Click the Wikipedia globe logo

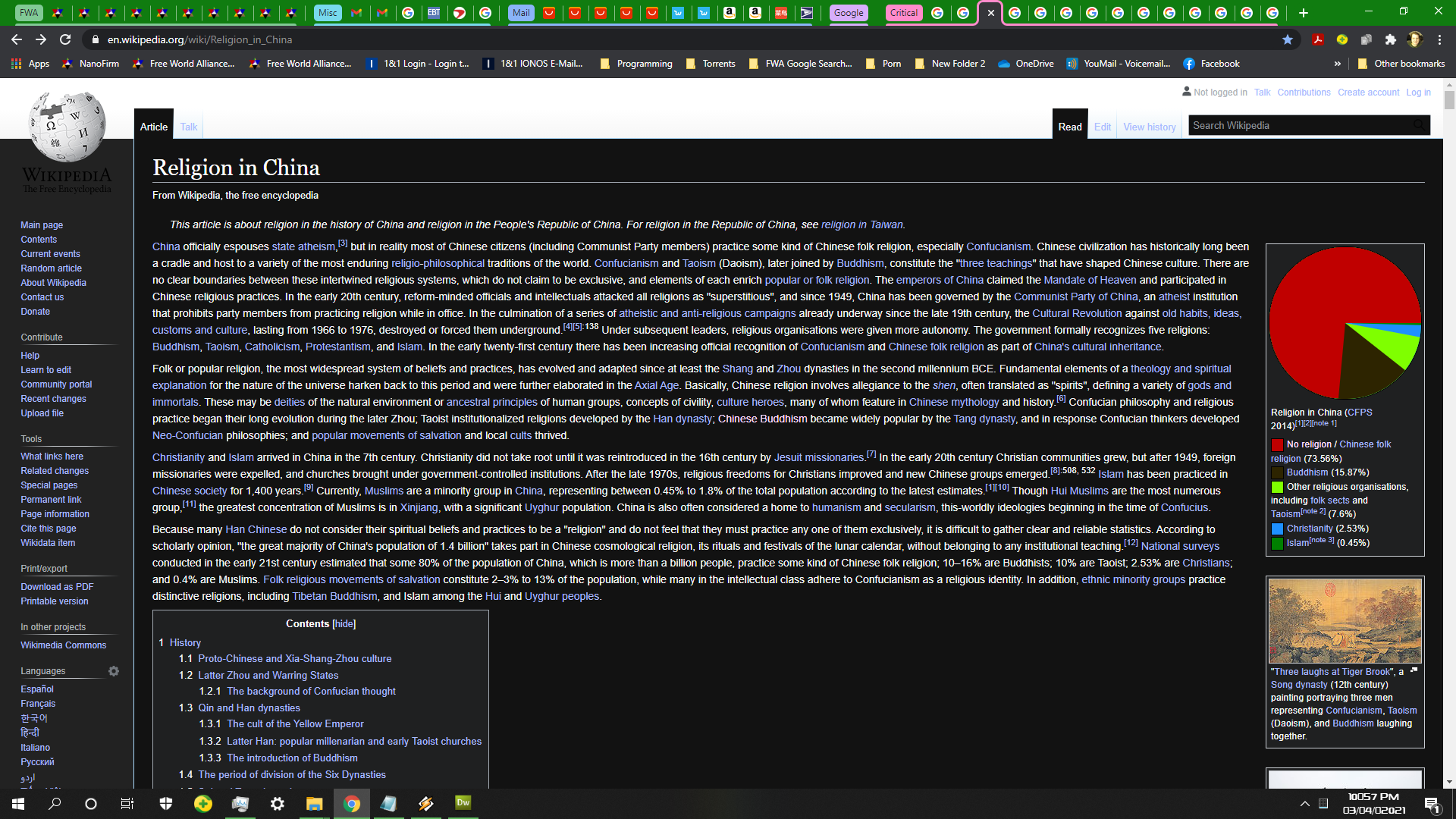point(67,127)
